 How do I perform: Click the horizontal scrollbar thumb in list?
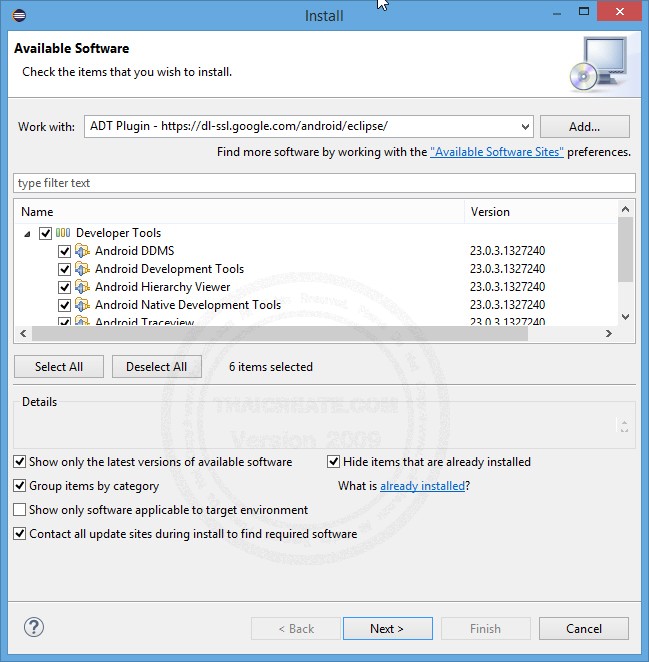(280, 334)
